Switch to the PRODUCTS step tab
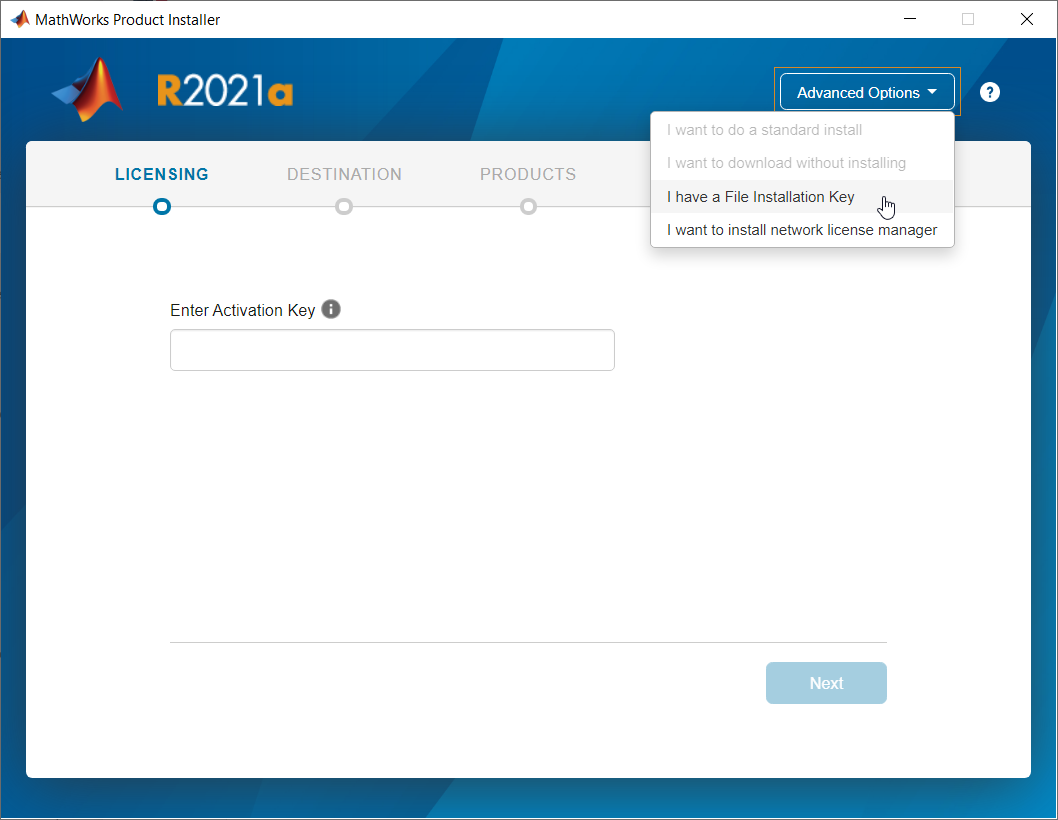Screen dimensions: 1058x820 tap(528, 174)
